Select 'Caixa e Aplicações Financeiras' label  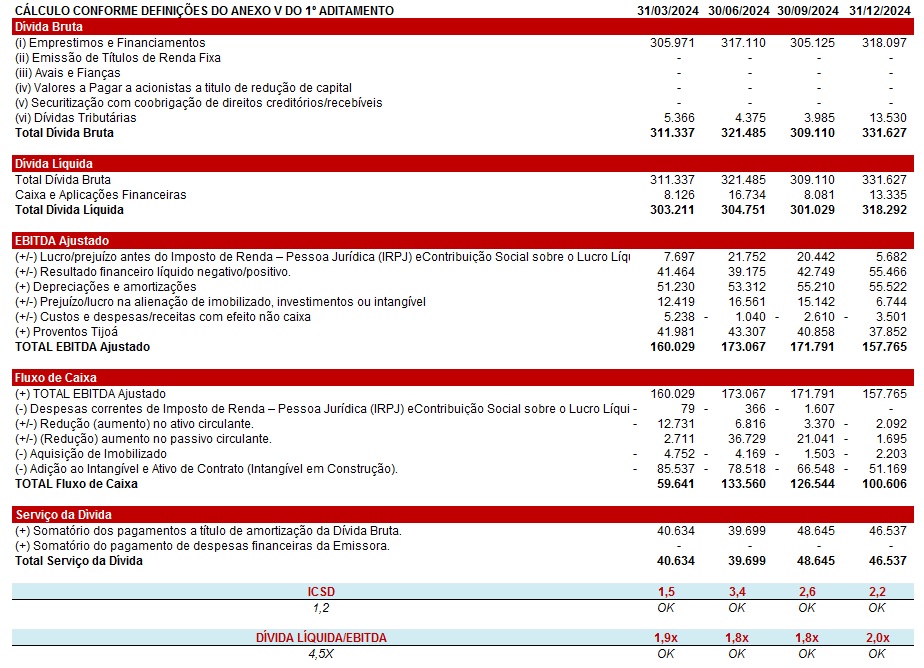tap(101, 194)
